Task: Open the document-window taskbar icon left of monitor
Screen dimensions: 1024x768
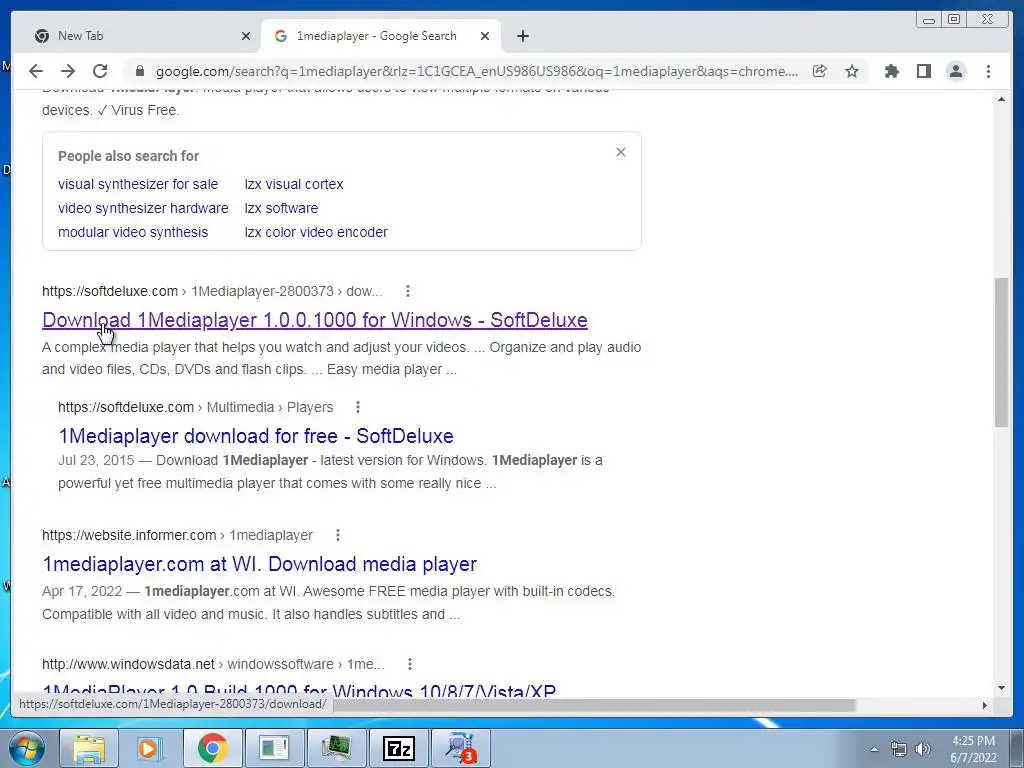Action: pos(274,748)
